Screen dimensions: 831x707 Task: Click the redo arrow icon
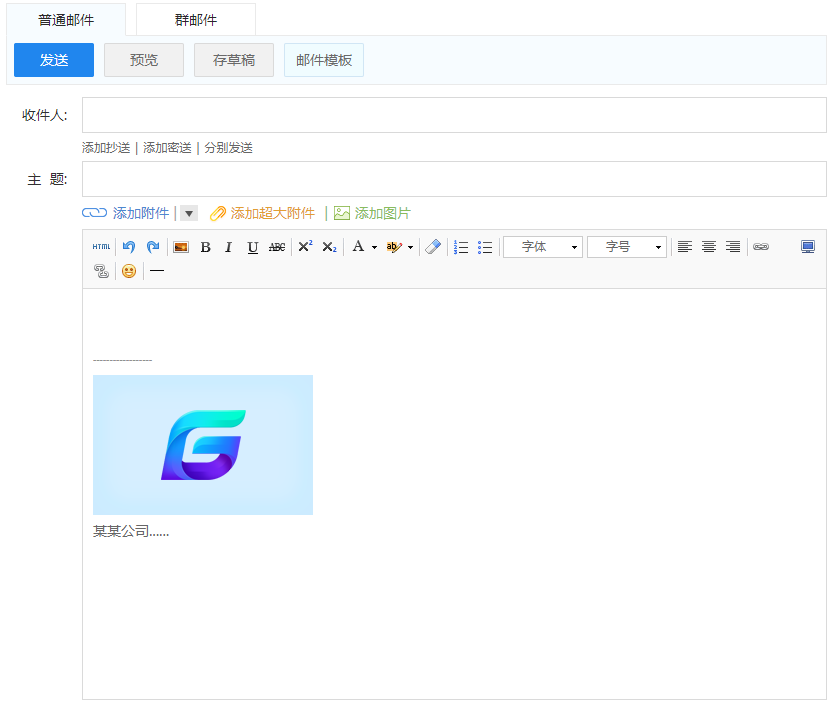pos(153,247)
